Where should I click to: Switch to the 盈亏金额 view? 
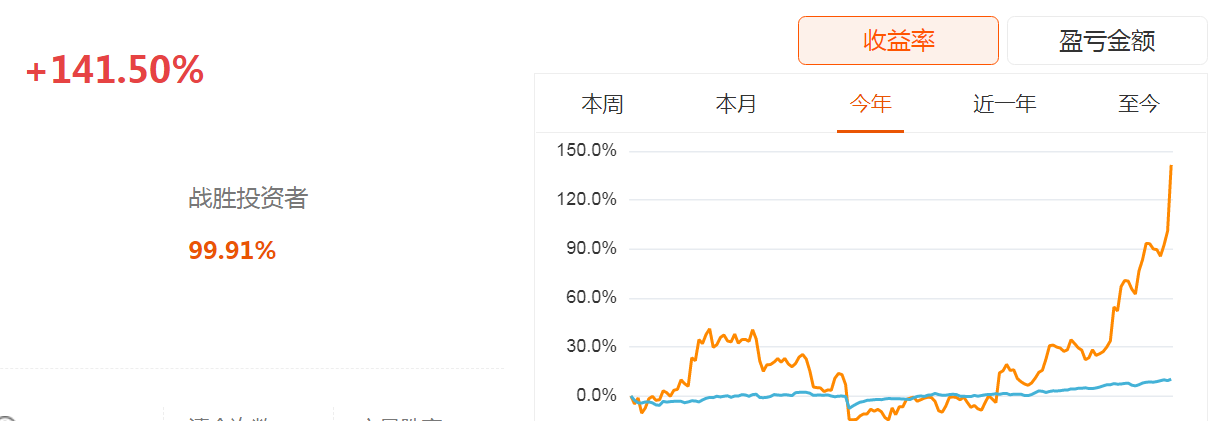pyautogui.click(x=1106, y=41)
